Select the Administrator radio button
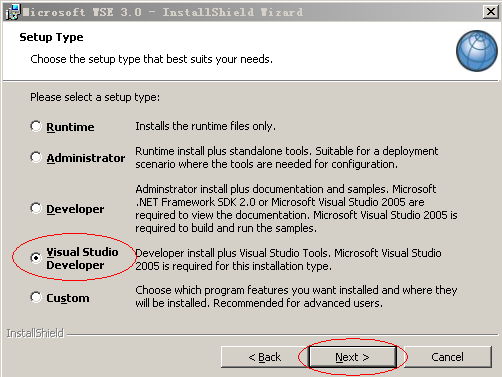Viewport: 502px width, 377px height. 36,157
